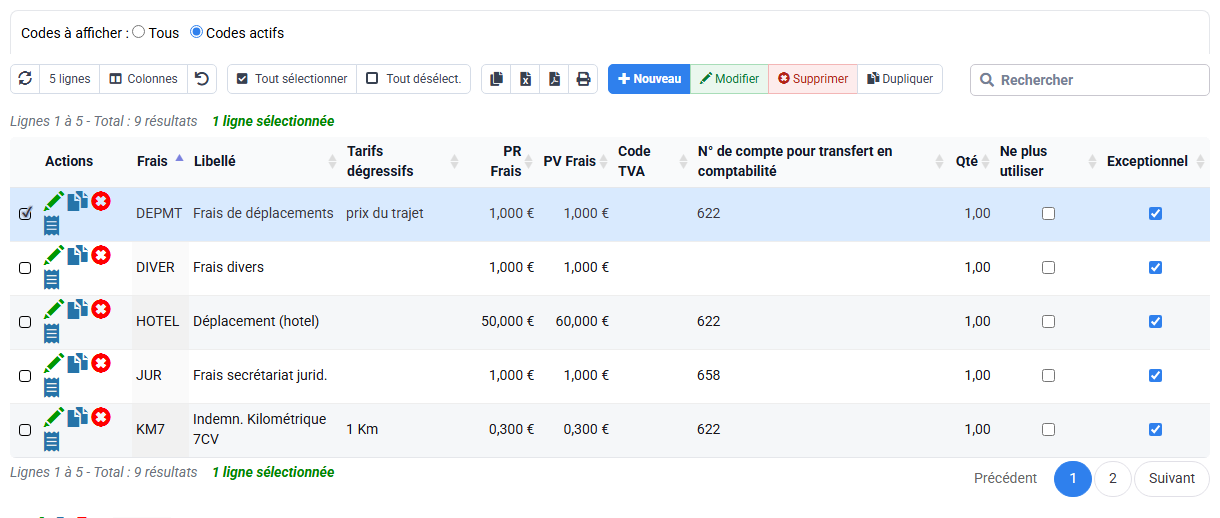Delete the DEPMT row red icon
The width and height of the screenshot is (1220, 518).
point(101,201)
